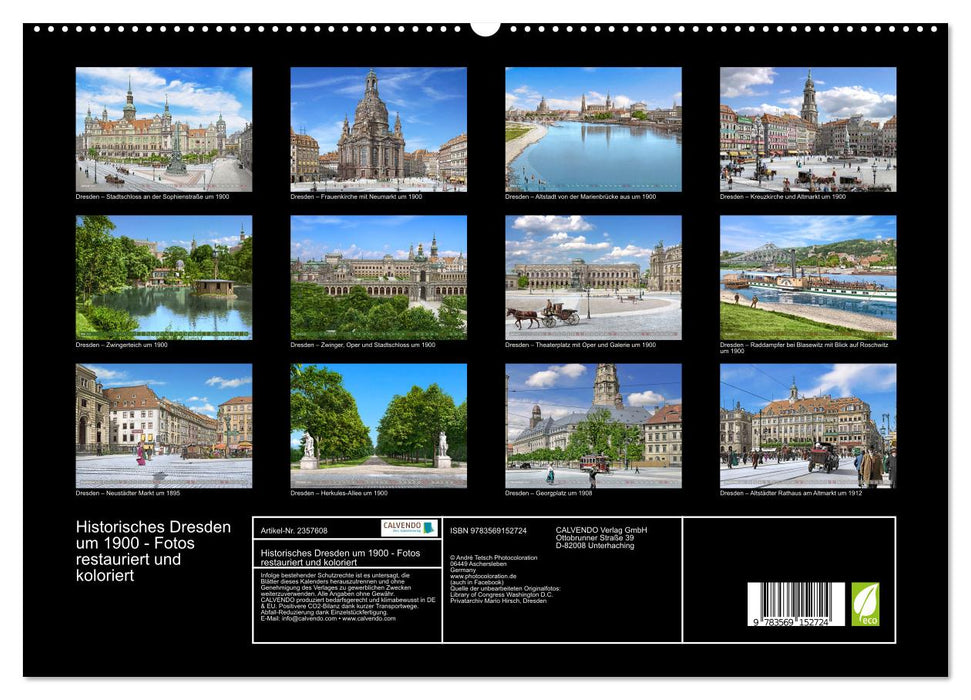Viewport: 971px width, 700px height.
Task: Click 'Library of Congress Washington D.C.' source text
Action: pyautogui.click(x=502, y=595)
